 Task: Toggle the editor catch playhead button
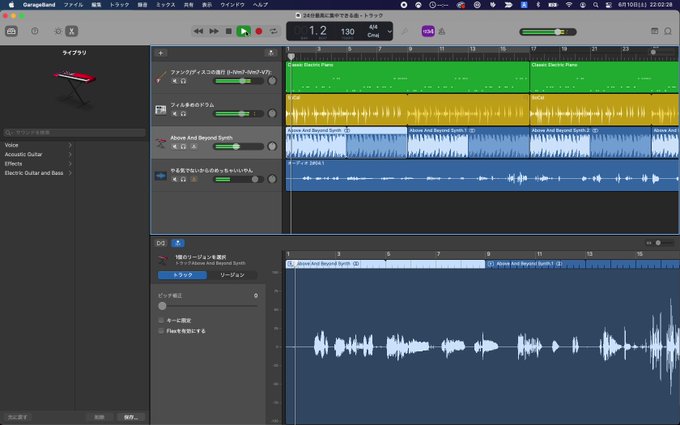tap(161, 243)
